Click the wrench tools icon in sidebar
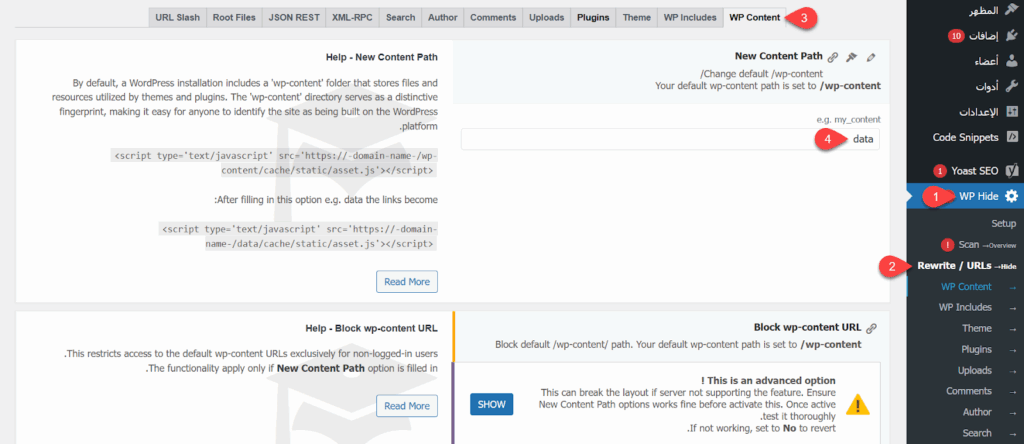Viewport: 1024px width, 444px height. click(x=1011, y=86)
